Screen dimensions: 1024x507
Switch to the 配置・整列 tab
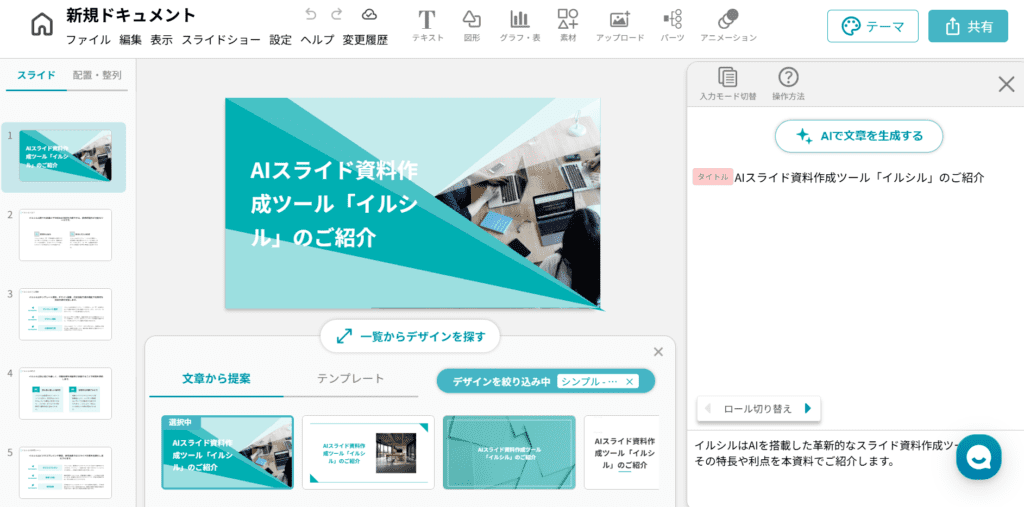coord(96,75)
